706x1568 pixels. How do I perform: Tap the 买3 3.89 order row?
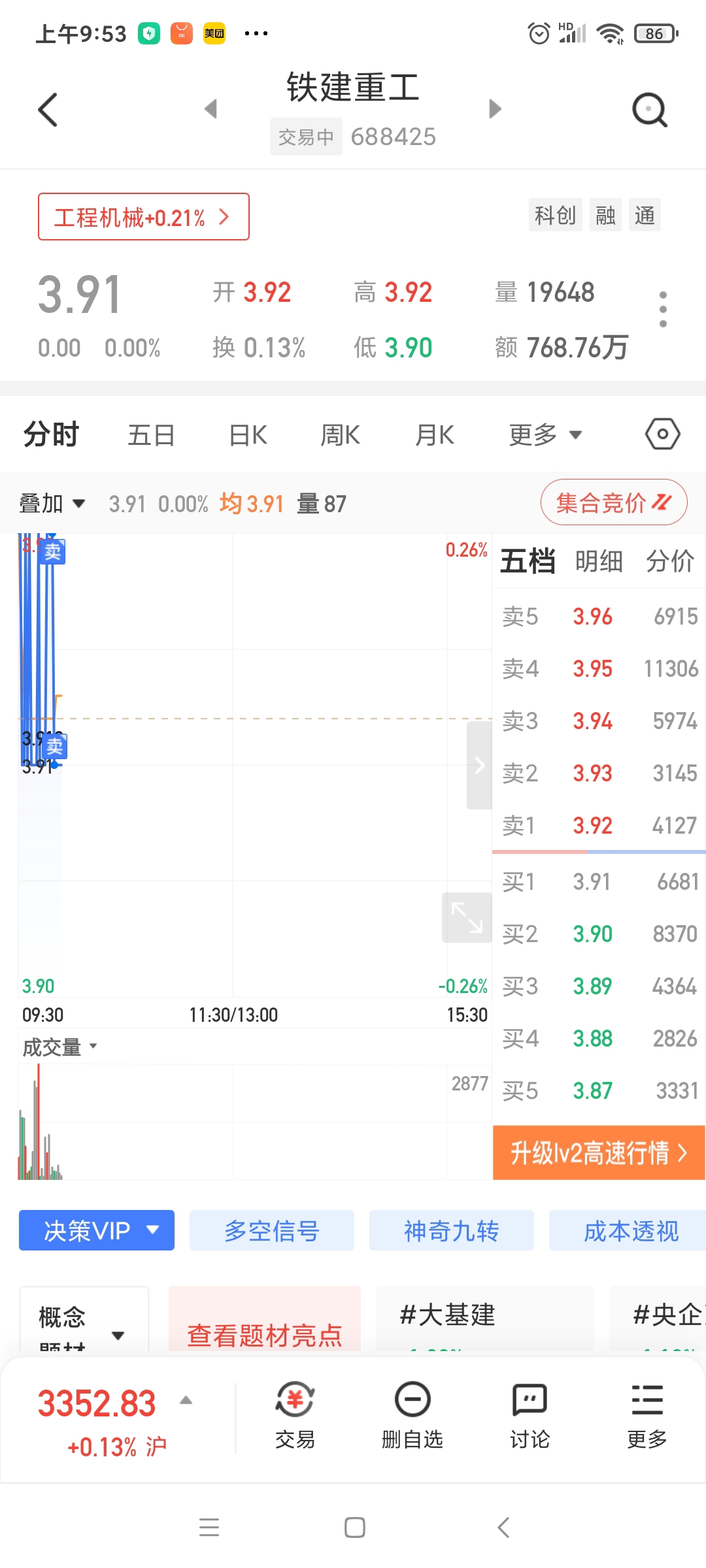(599, 986)
